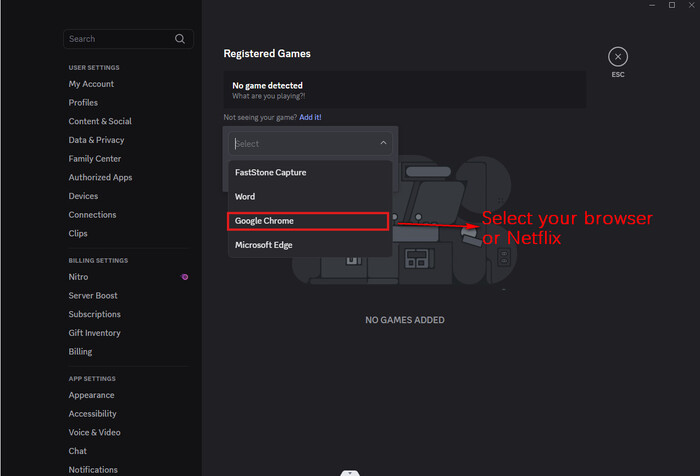This screenshot has width=700, height=476.
Task: Go to Content & Social settings
Action: (100, 121)
